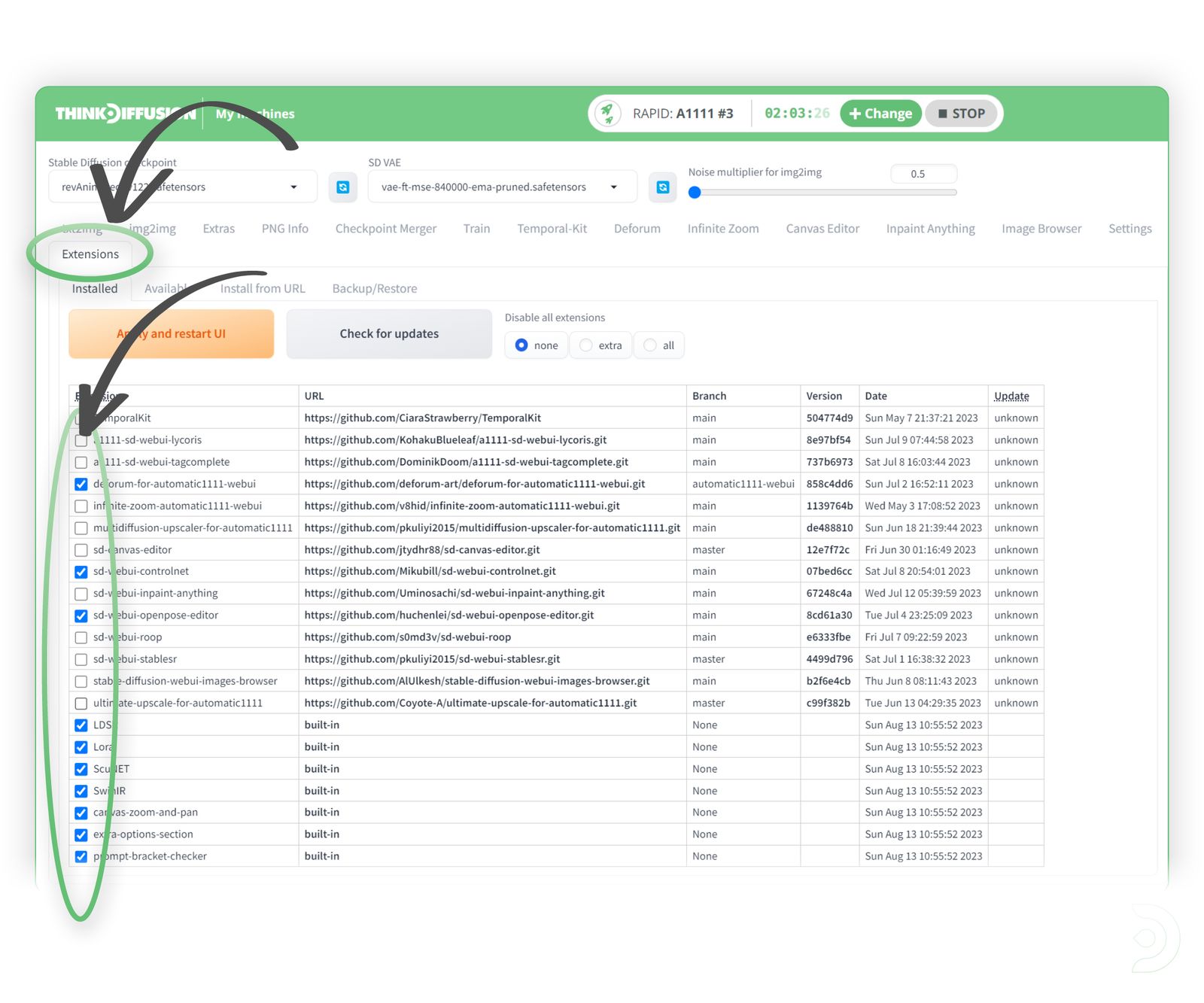Open the SD VAE dropdown
The width and height of the screenshot is (1204, 1003).
click(613, 187)
